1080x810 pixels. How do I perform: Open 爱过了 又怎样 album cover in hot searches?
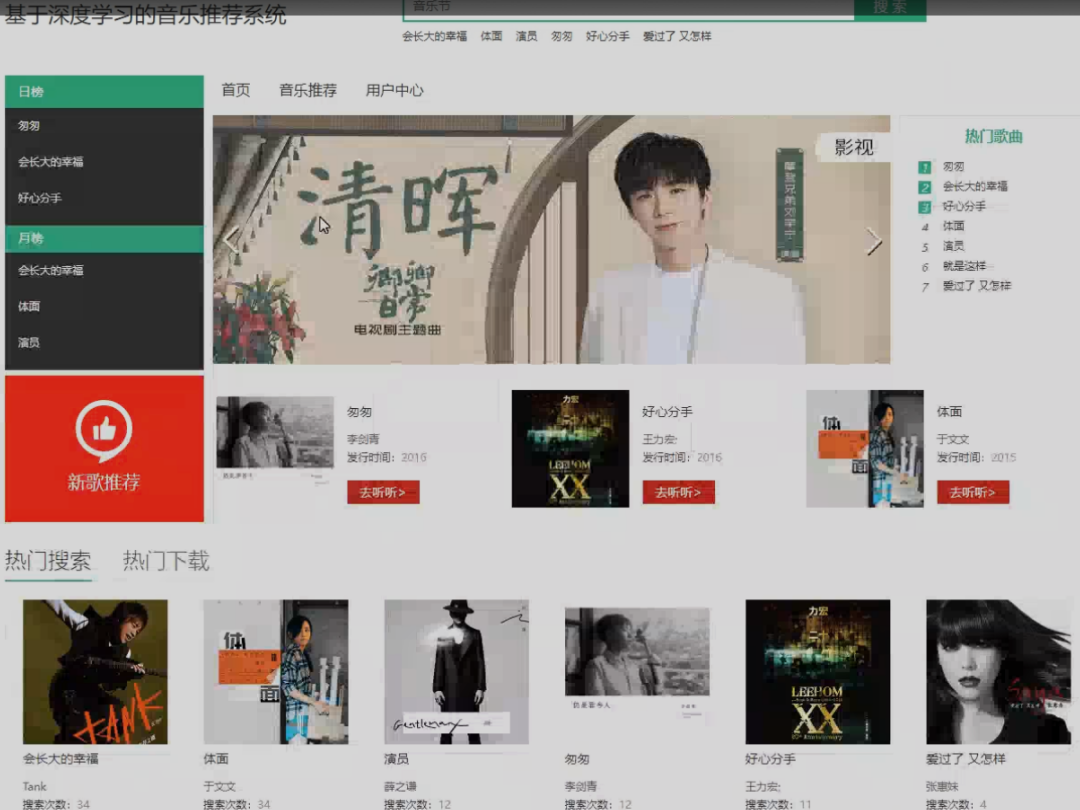[998, 672]
